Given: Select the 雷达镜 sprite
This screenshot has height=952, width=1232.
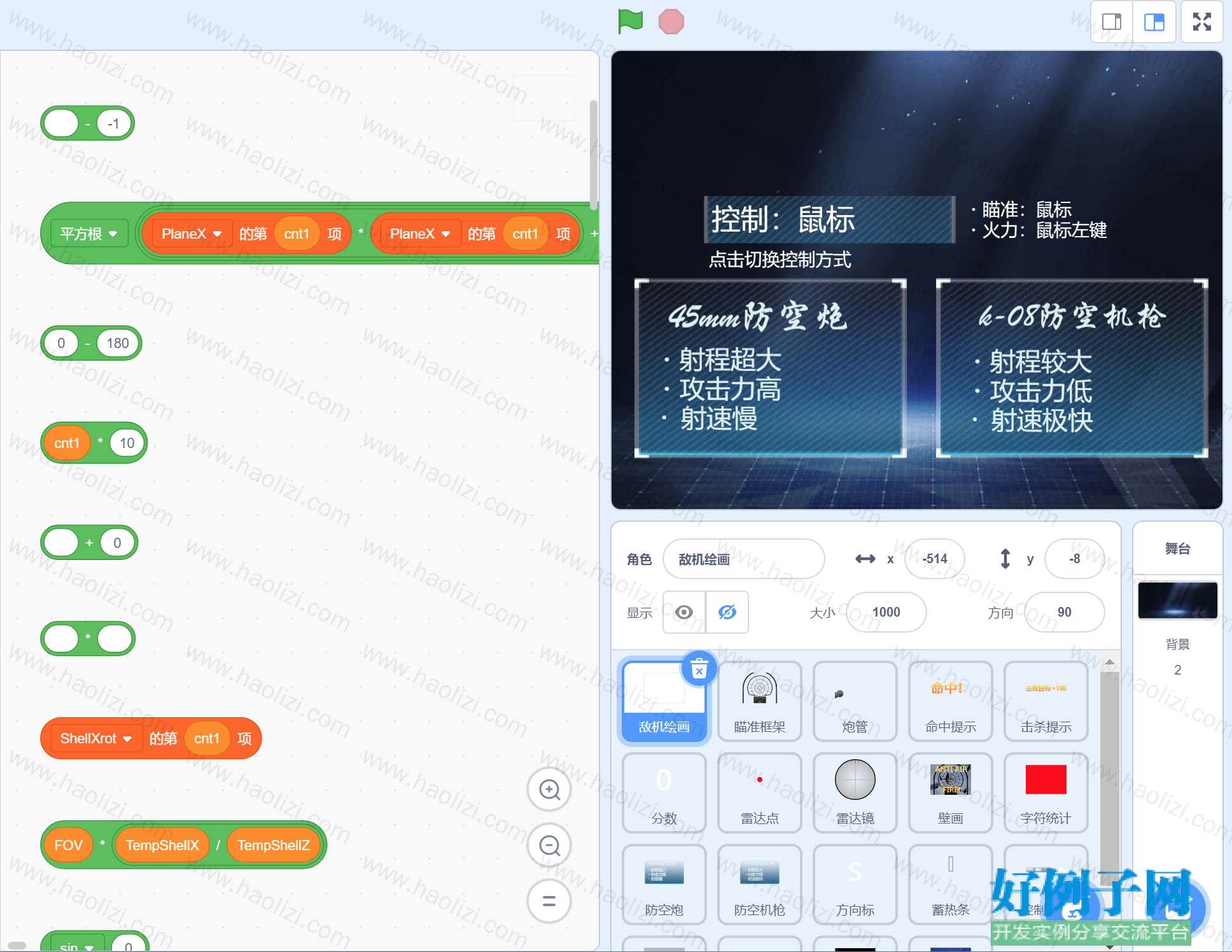Looking at the screenshot, I should [x=855, y=793].
